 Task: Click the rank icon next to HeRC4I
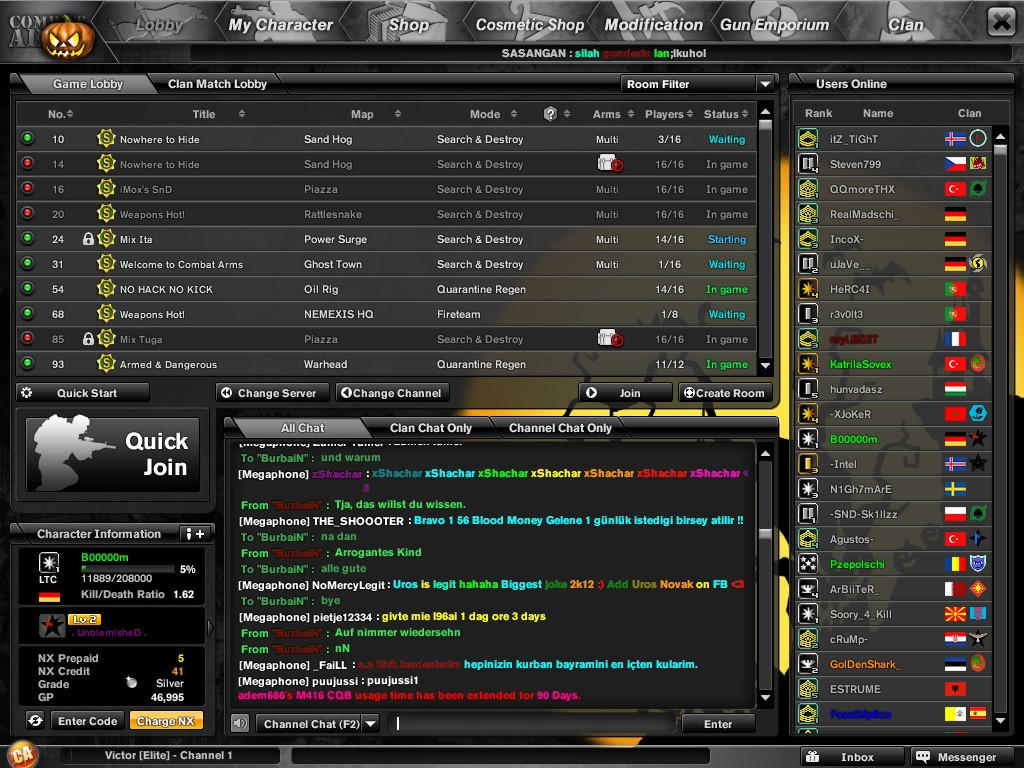pos(808,289)
